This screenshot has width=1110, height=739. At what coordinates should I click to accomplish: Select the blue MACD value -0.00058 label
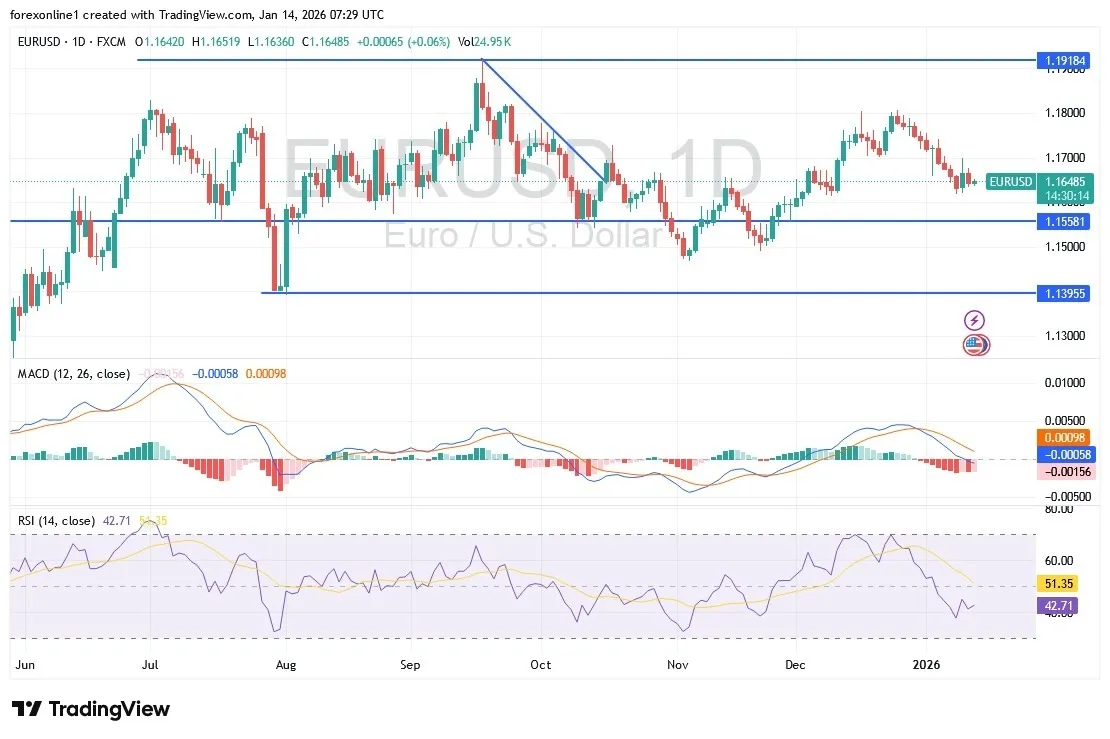1064,456
